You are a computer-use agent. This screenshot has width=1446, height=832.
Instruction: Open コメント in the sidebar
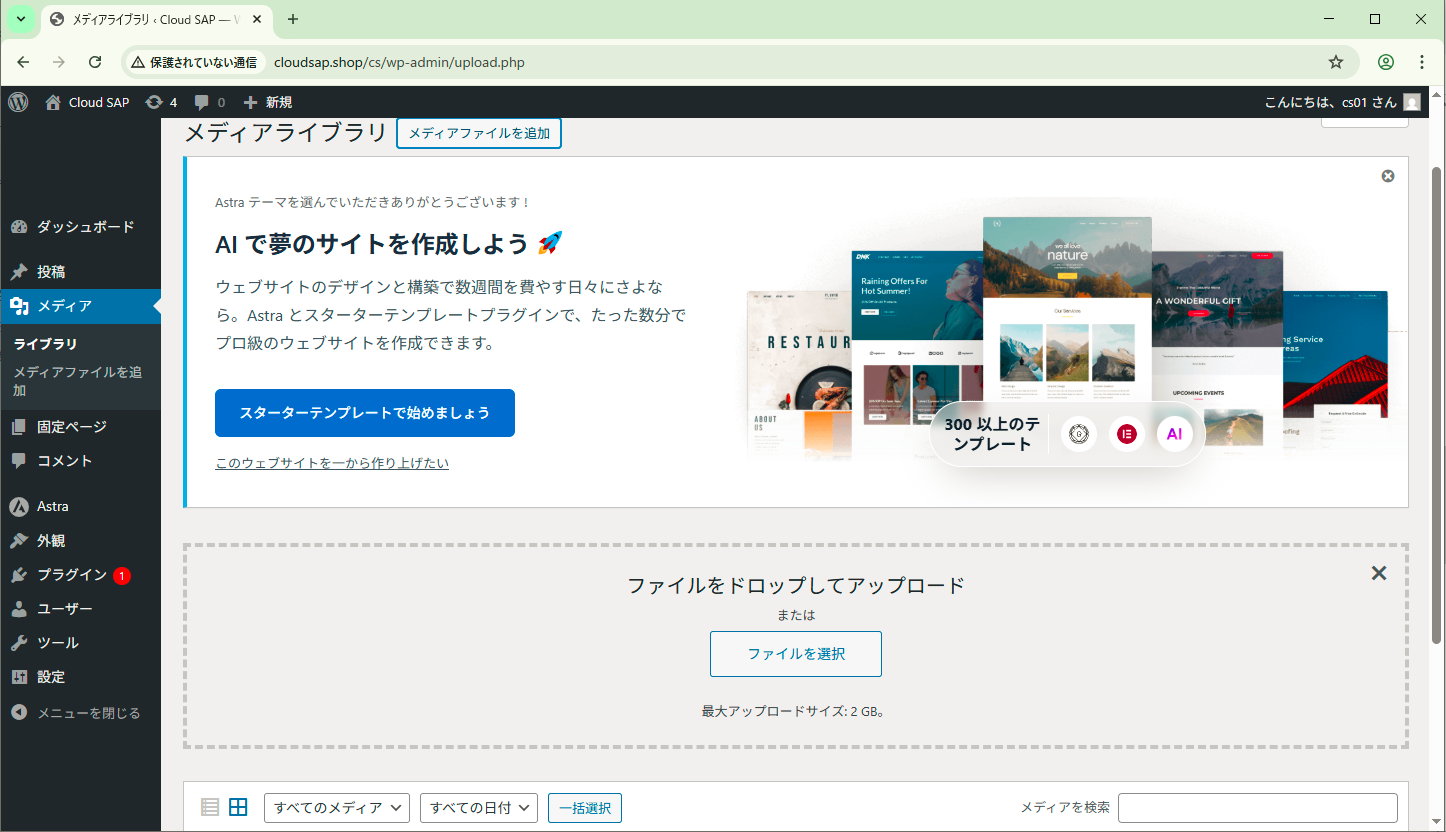coord(80,461)
